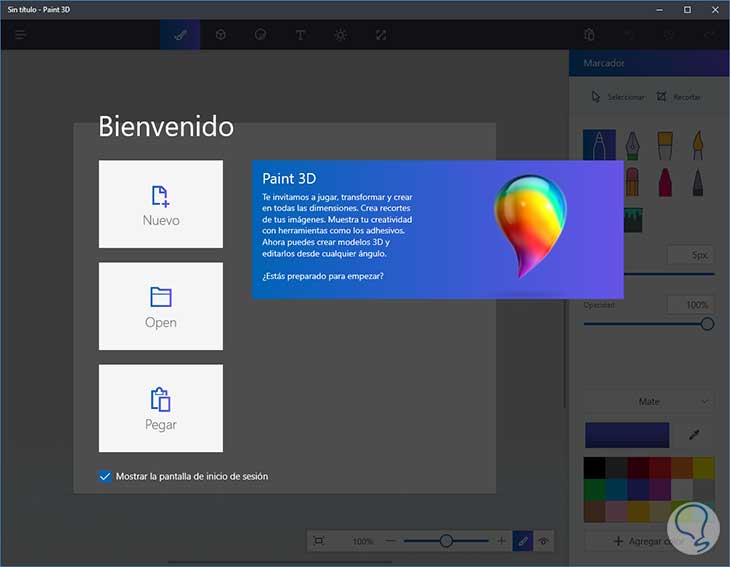Pick the Eyedropper color picker
This screenshot has height=567, width=730.
694,435
